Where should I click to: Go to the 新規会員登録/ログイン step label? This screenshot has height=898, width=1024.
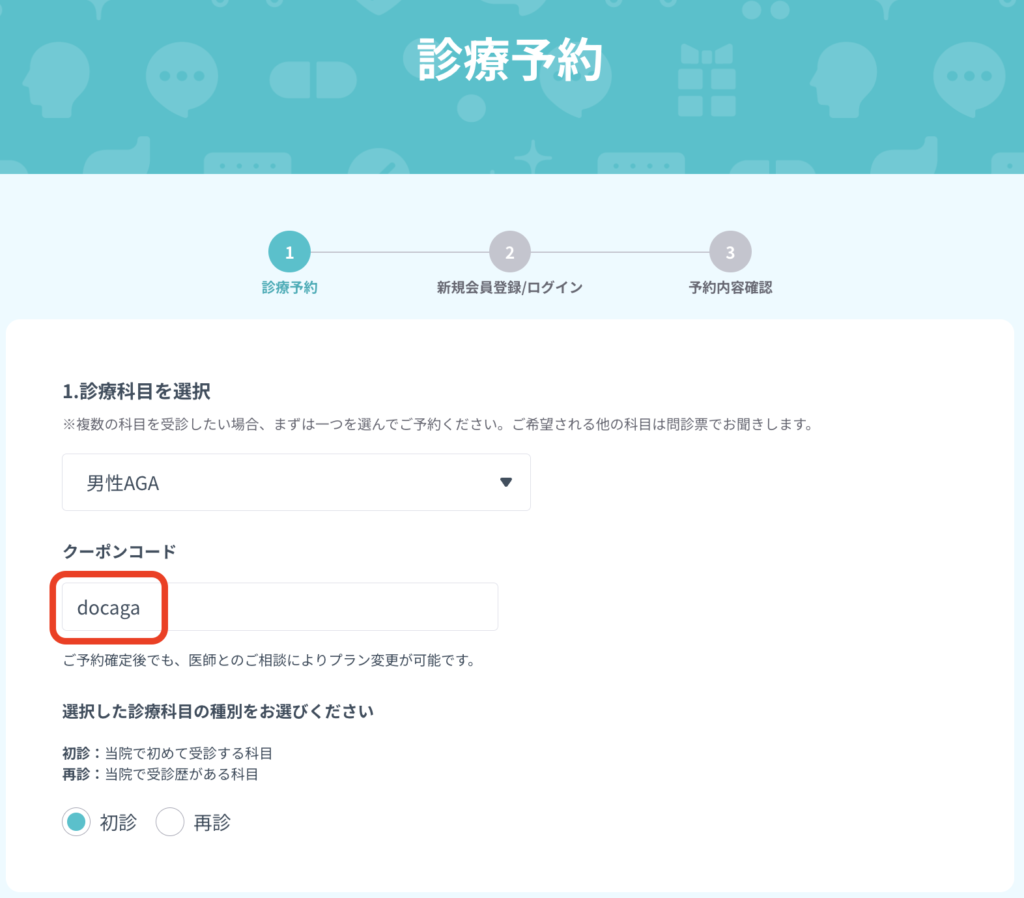tap(509, 288)
